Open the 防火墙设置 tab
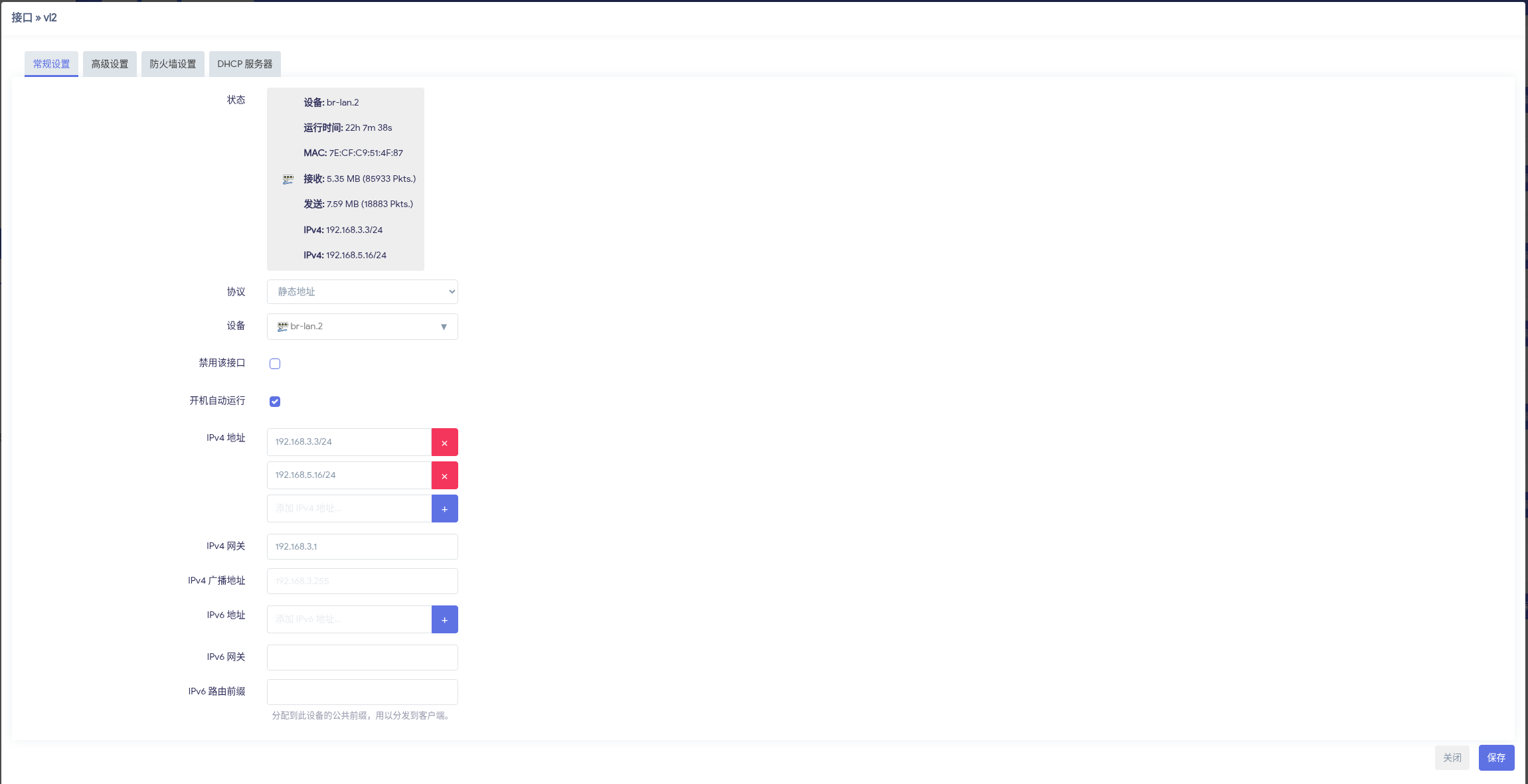 pos(173,64)
